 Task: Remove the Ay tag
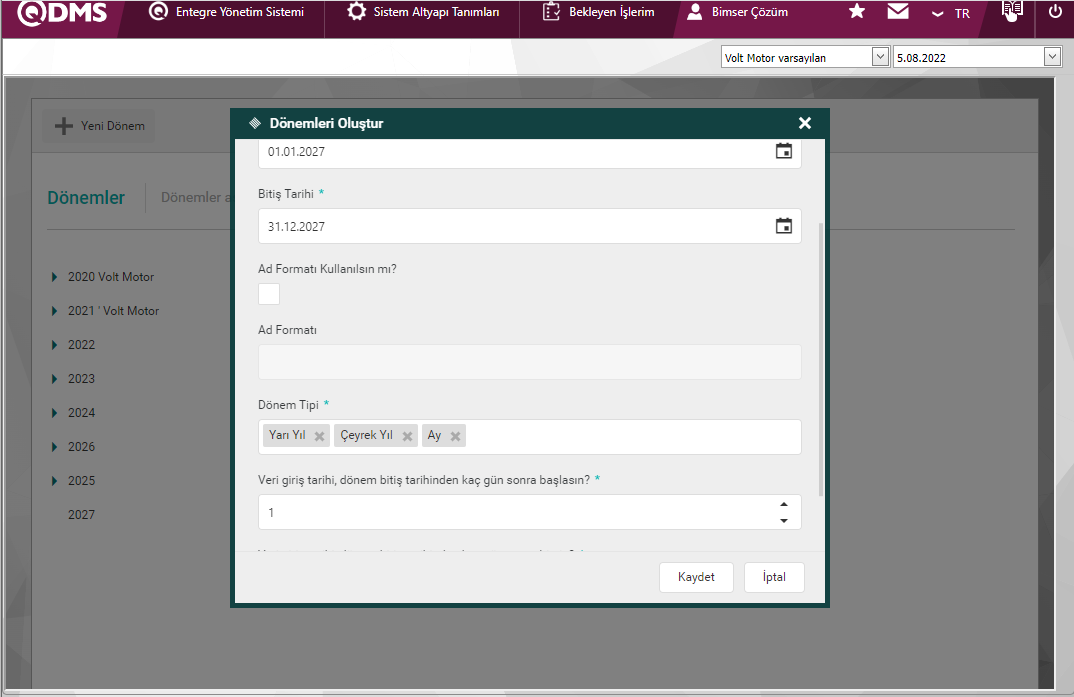[x=455, y=436]
